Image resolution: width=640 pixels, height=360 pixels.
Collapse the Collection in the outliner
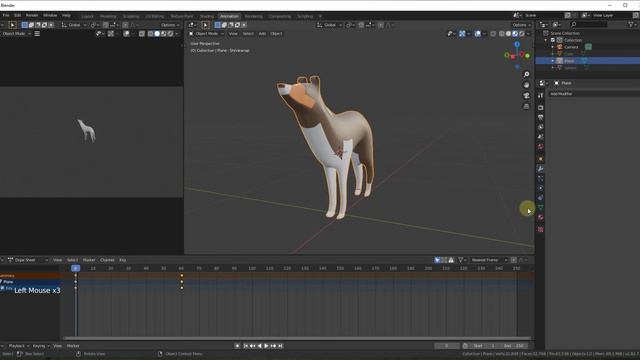pyautogui.click(x=546, y=40)
